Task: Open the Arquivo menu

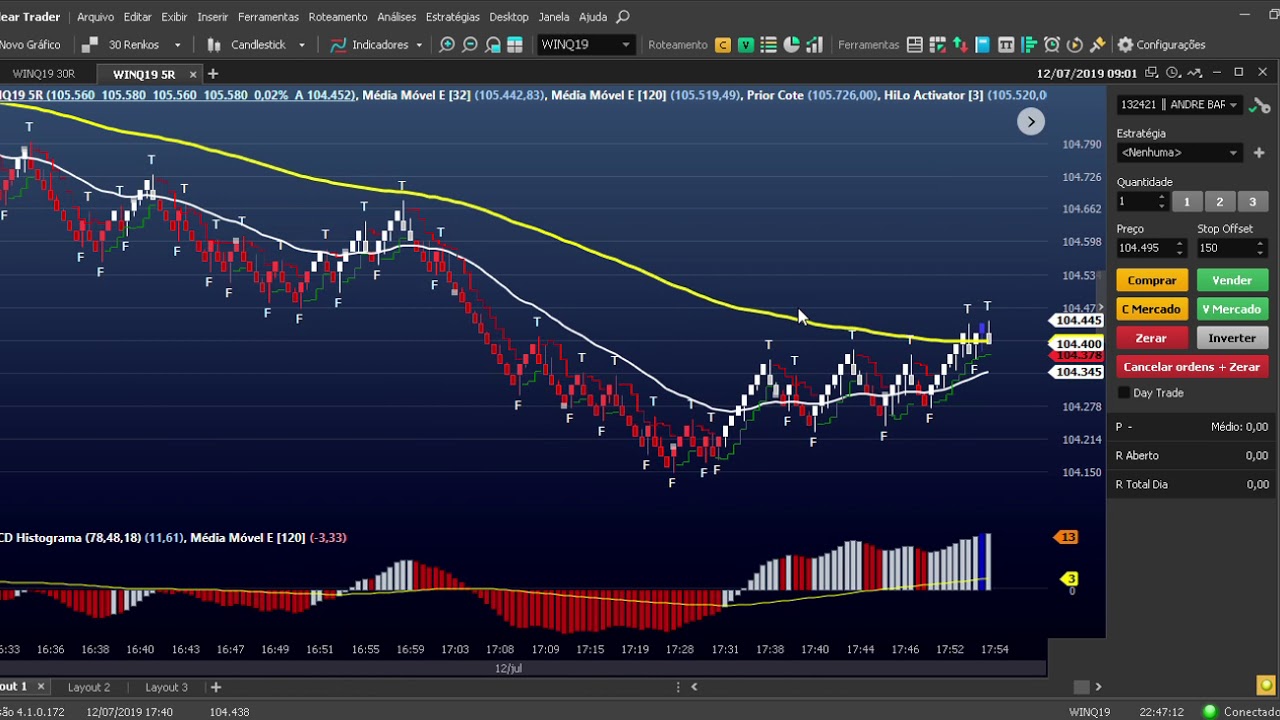Action: [x=96, y=17]
